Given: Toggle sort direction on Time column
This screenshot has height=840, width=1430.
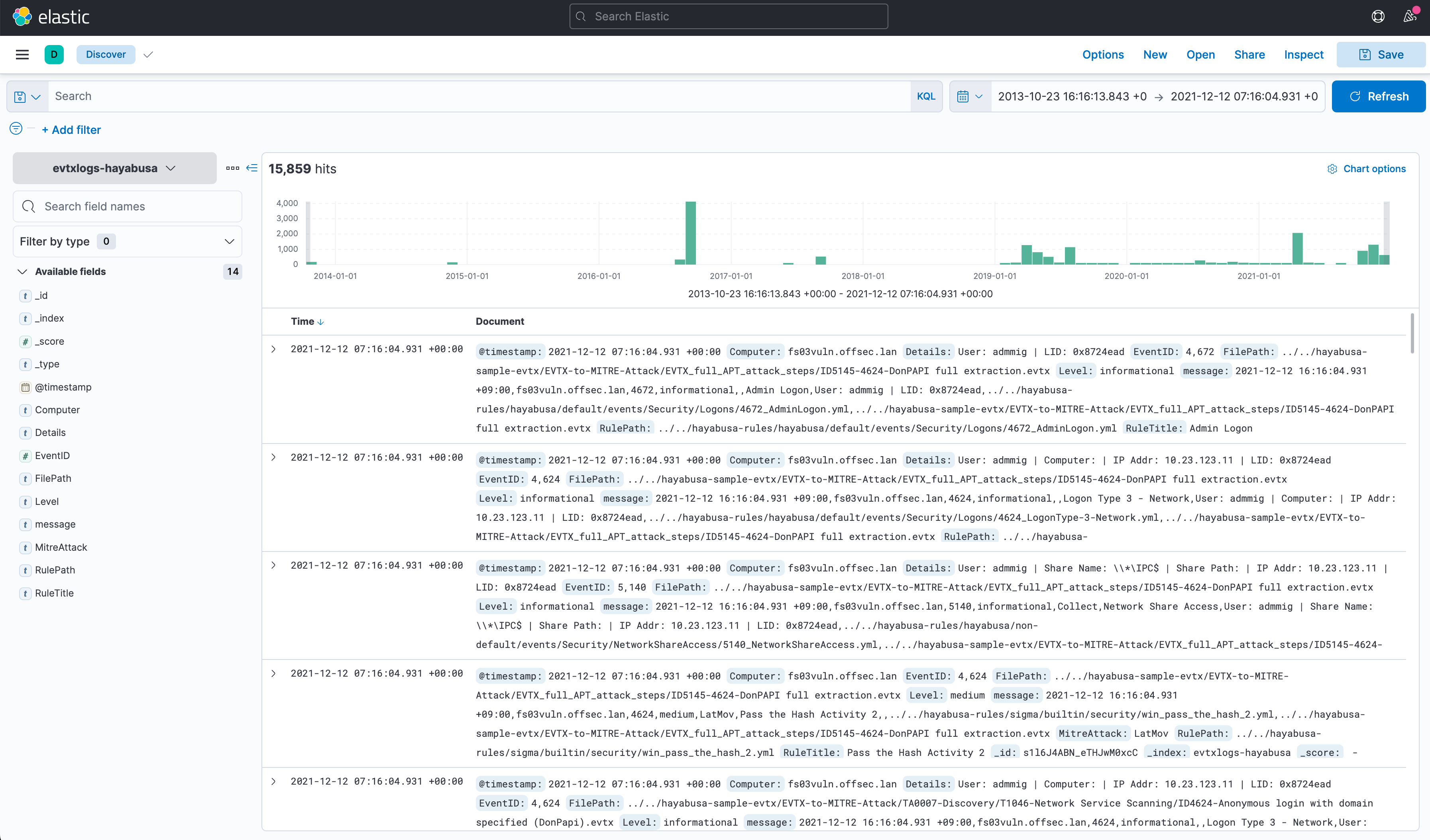Looking at the screenshot, I should pyautogui.click(x=320, y=322).
